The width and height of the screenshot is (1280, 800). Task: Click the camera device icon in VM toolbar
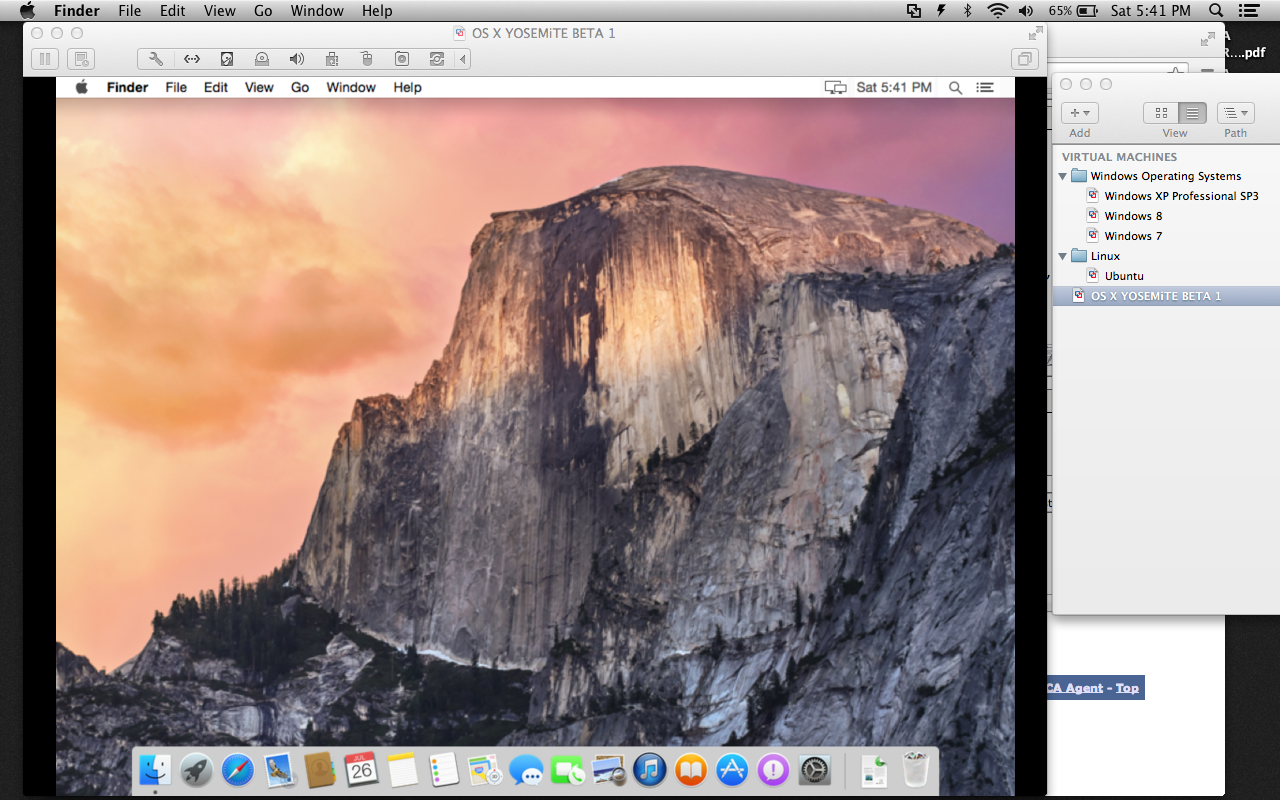[402, 59]
